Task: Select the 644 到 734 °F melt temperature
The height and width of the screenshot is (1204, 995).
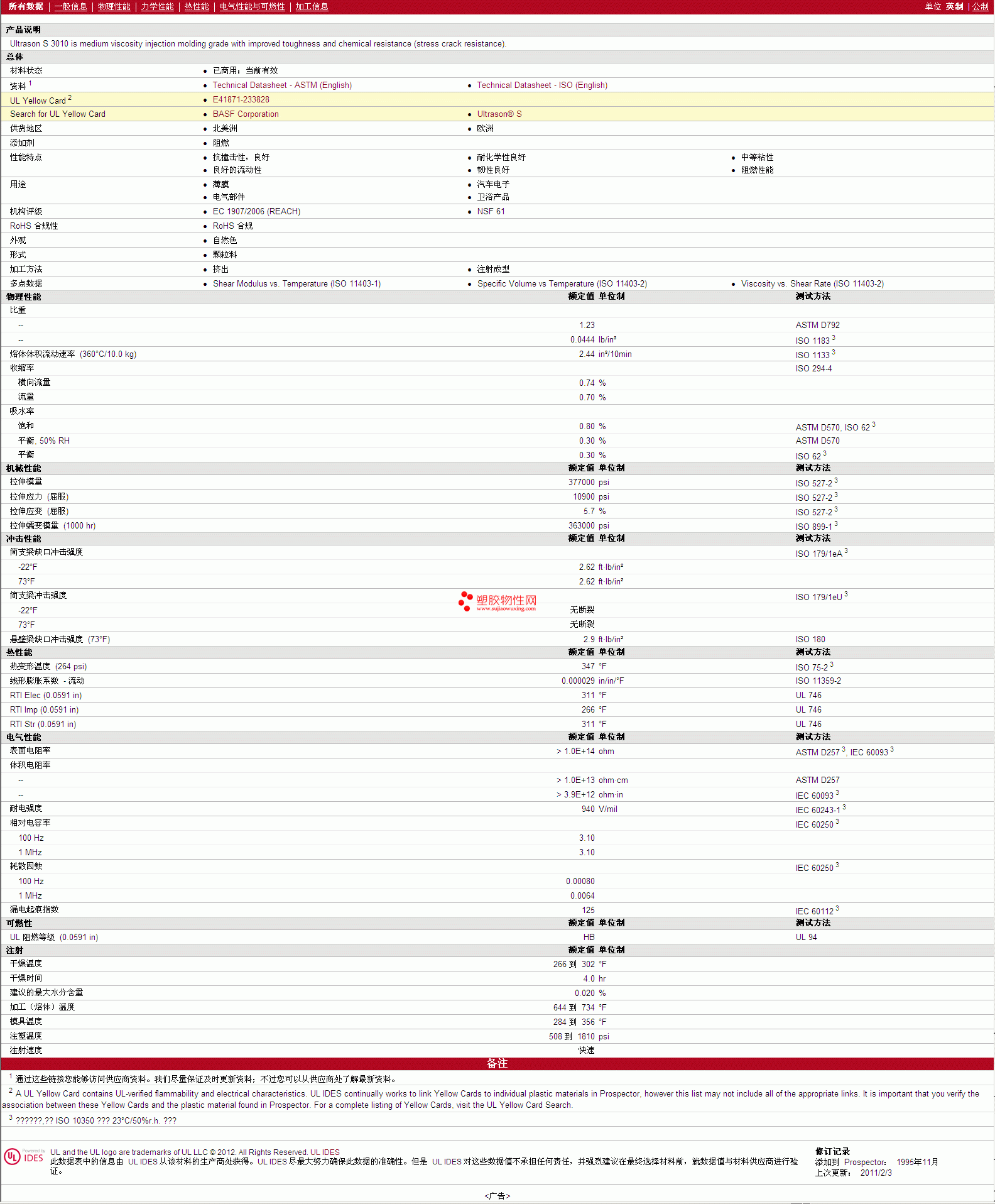Action: click(x=580, y=1007)
